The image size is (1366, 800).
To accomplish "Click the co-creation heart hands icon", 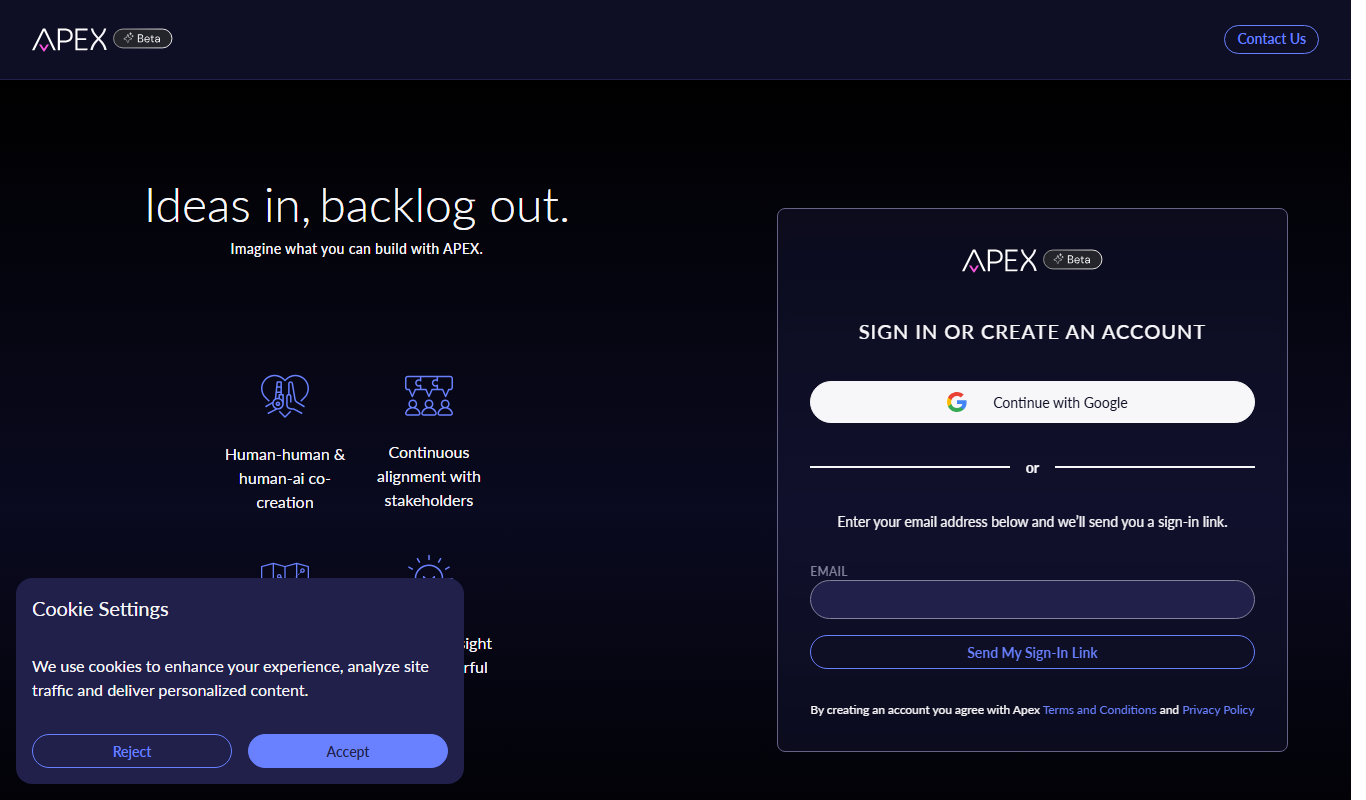I will tap(285, 395).
